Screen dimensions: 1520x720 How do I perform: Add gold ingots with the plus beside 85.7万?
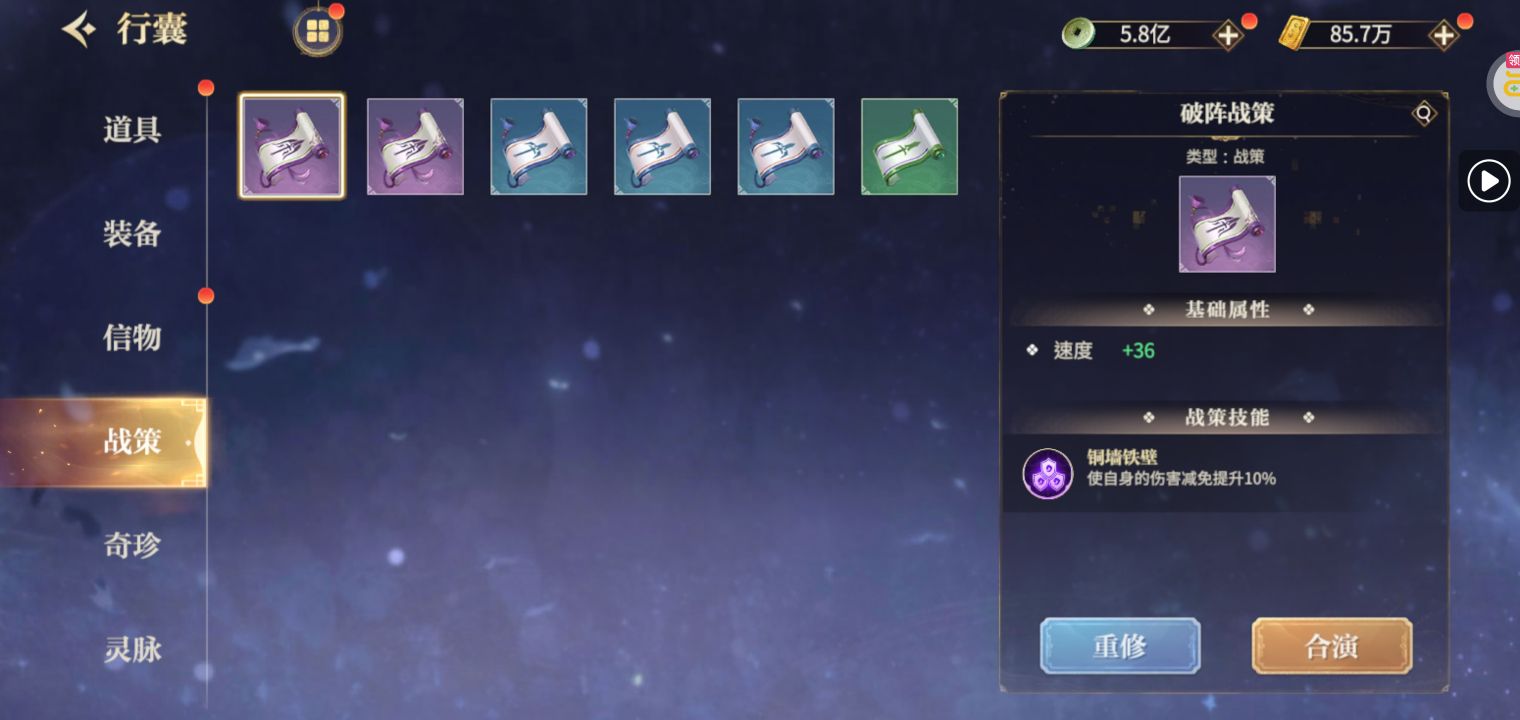[1443, 35]
